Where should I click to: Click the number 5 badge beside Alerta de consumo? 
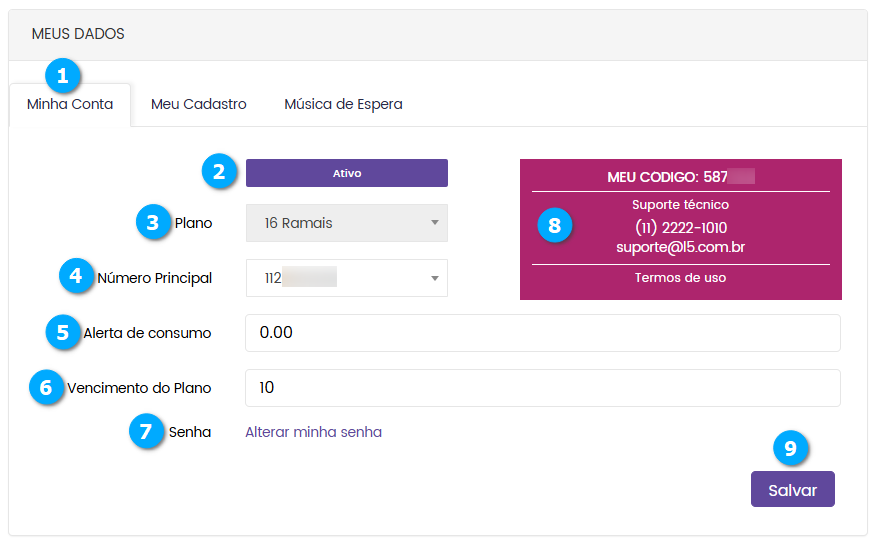63,332
